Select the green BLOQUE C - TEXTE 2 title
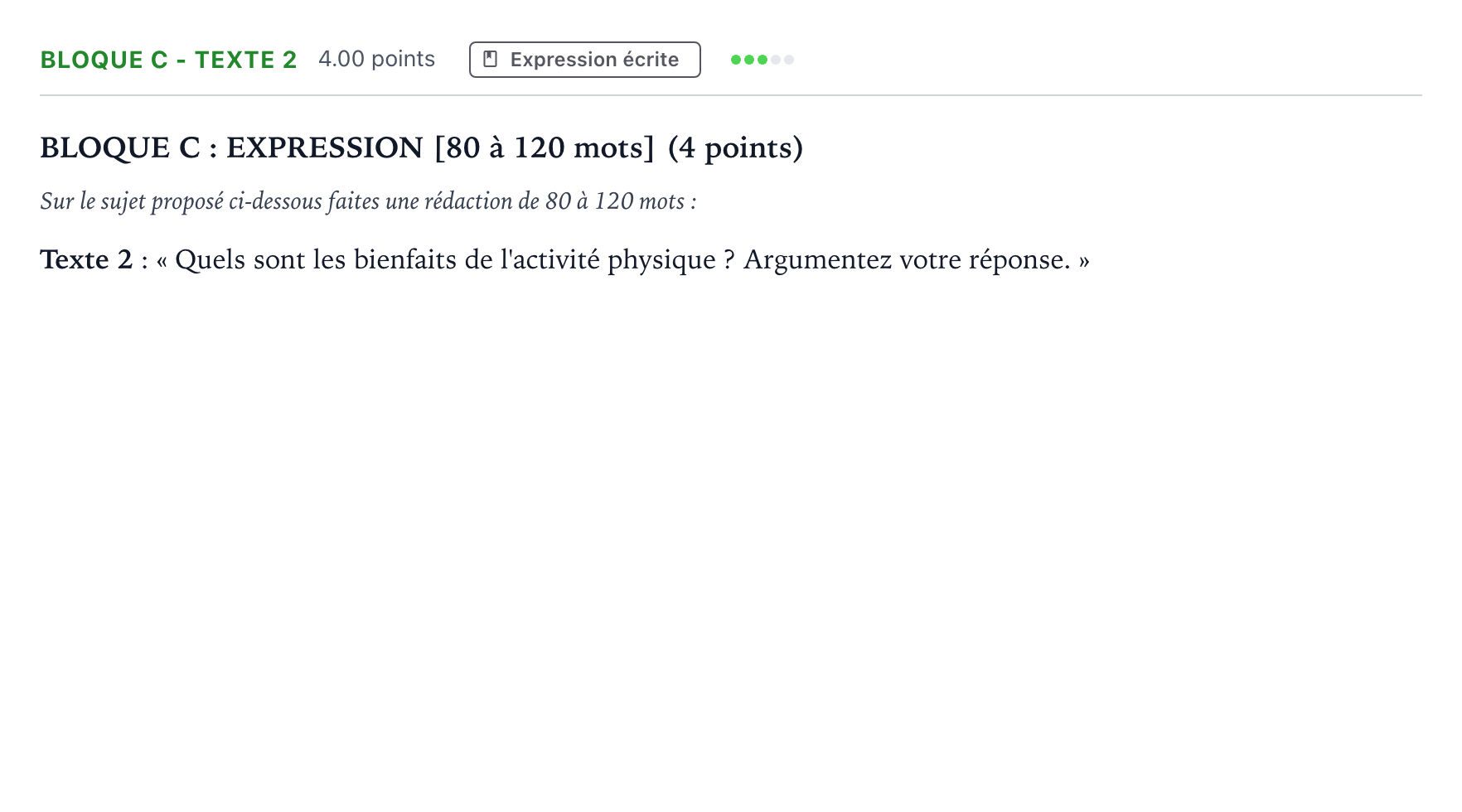Screen dimensions: 1462x812 (168, 60)
